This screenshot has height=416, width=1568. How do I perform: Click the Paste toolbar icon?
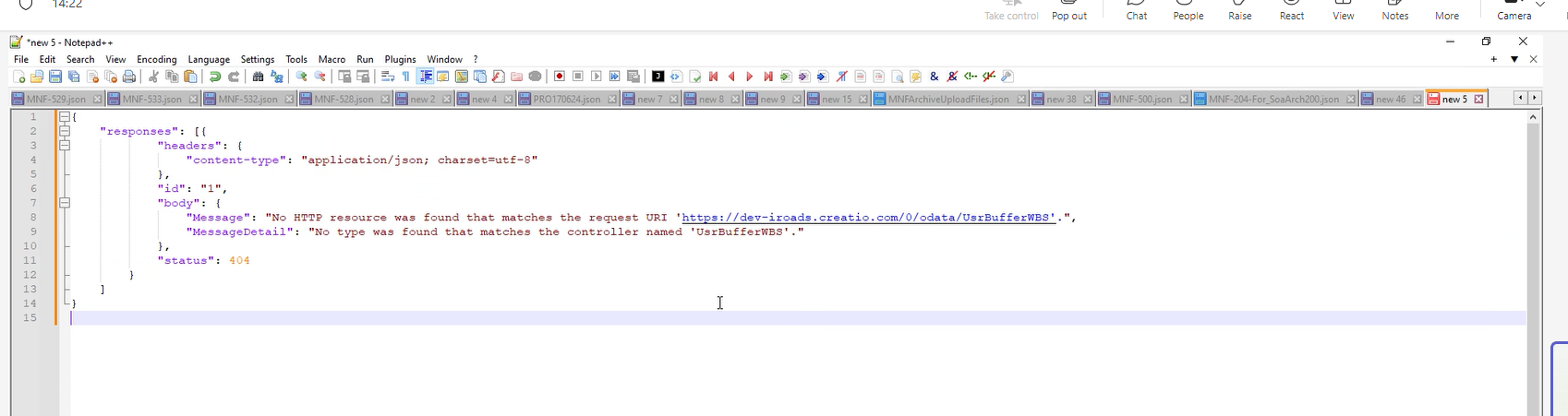pyautogui.click(x=190, y=77)
